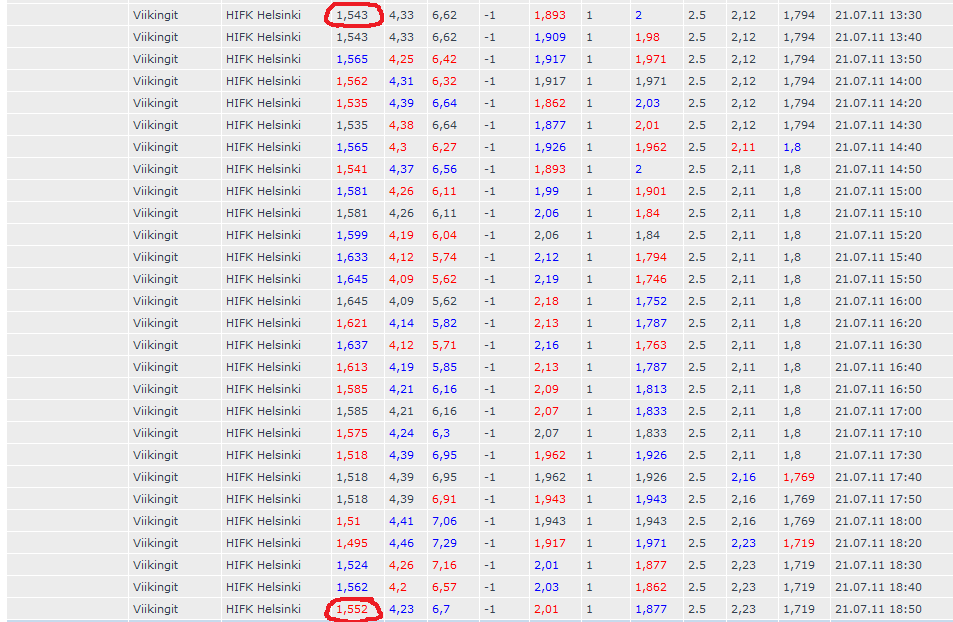Click the 1,524 odds in the 18:30 row
953x622 pixels.
(x=352, y=565)
